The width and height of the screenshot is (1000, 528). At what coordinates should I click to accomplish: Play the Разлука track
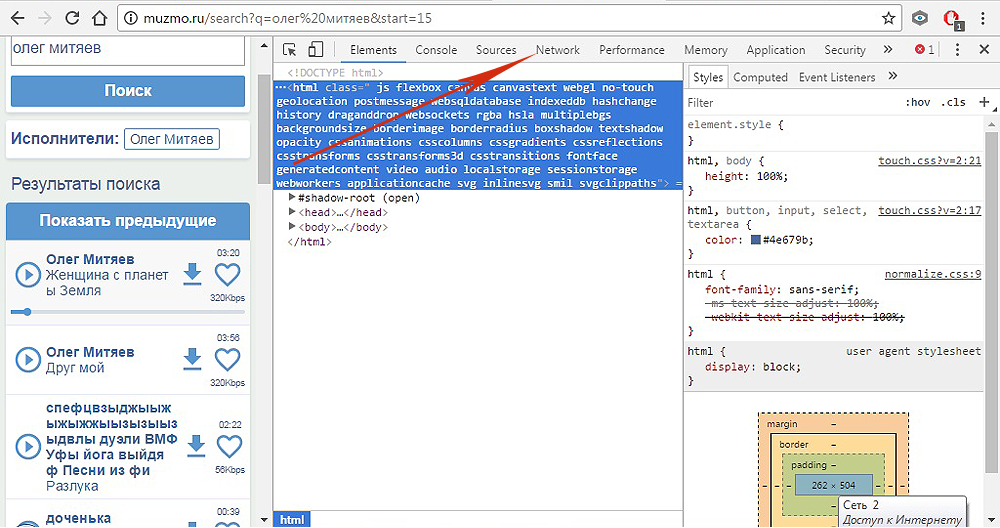(28, 446)
